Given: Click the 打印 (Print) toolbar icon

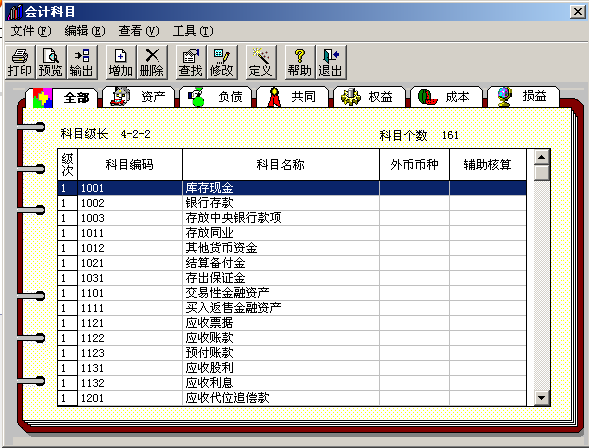Looking at the screenshot, I should 20,62.
